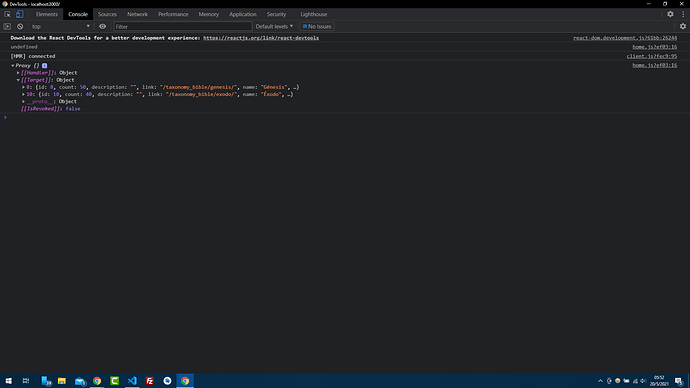Open DevTools settings gear in tab bar
This screenshot has height=388, width=690.
(x=670, y=14)
